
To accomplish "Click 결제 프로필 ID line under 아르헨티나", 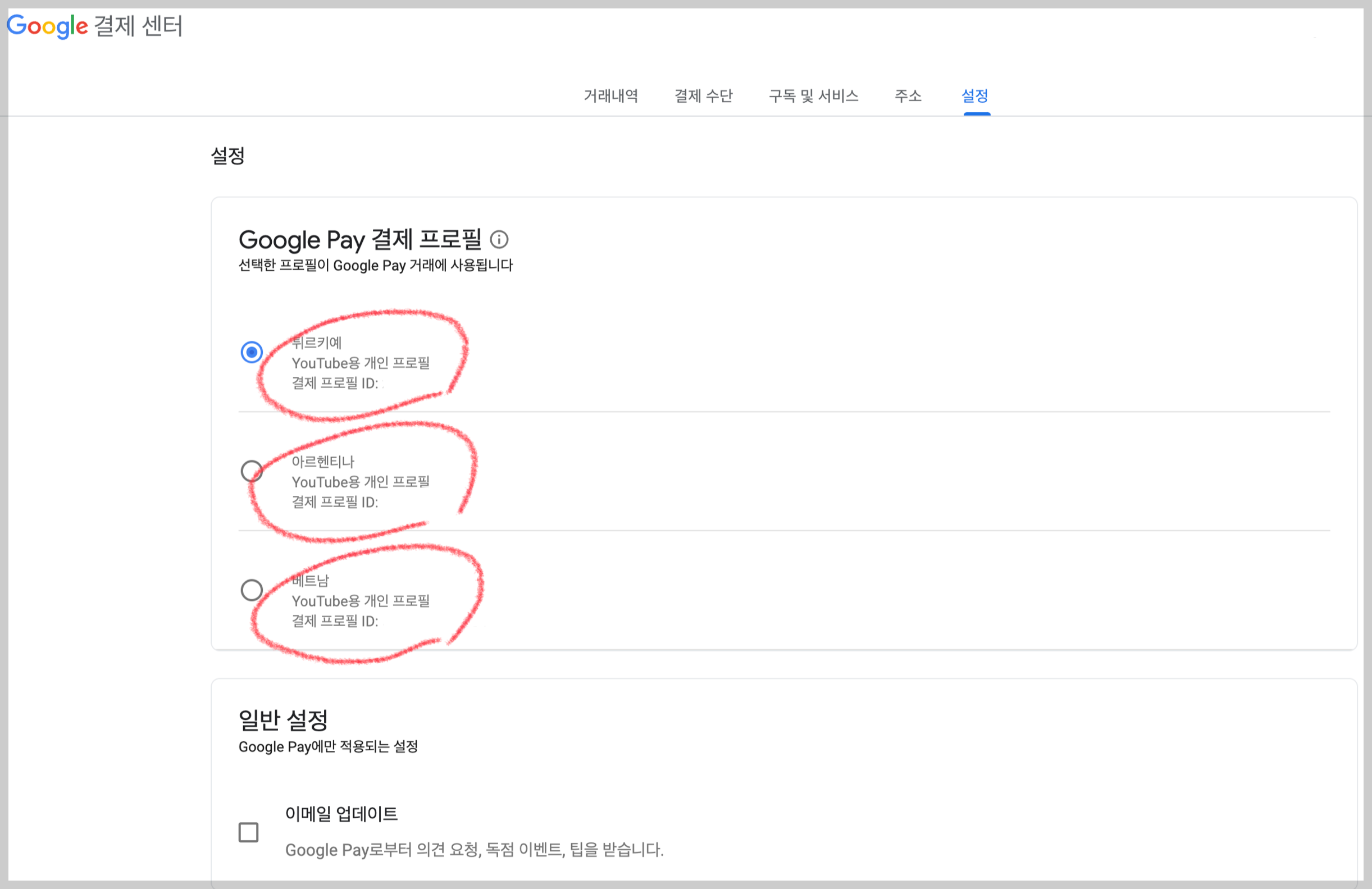I will 335,502.
